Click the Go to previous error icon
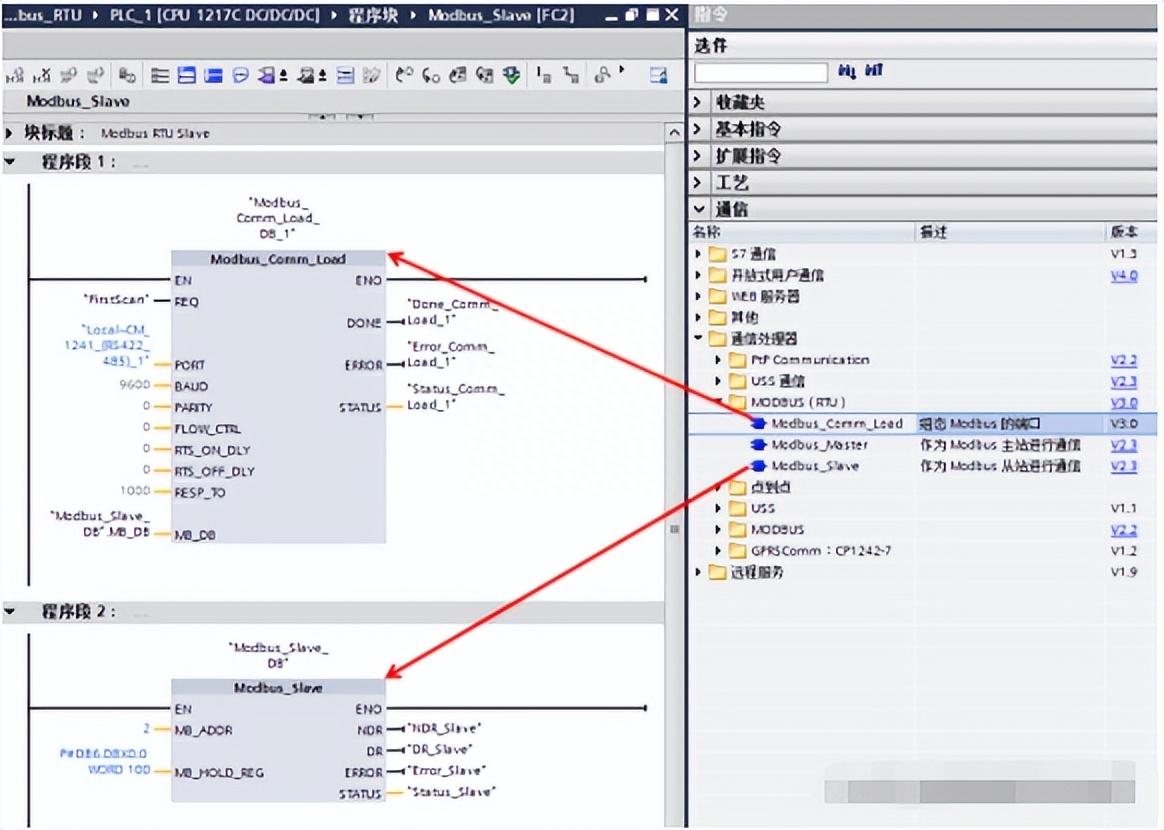Image resolution: width=1164 pixels, height=830 pixels. tap(404, 73)
